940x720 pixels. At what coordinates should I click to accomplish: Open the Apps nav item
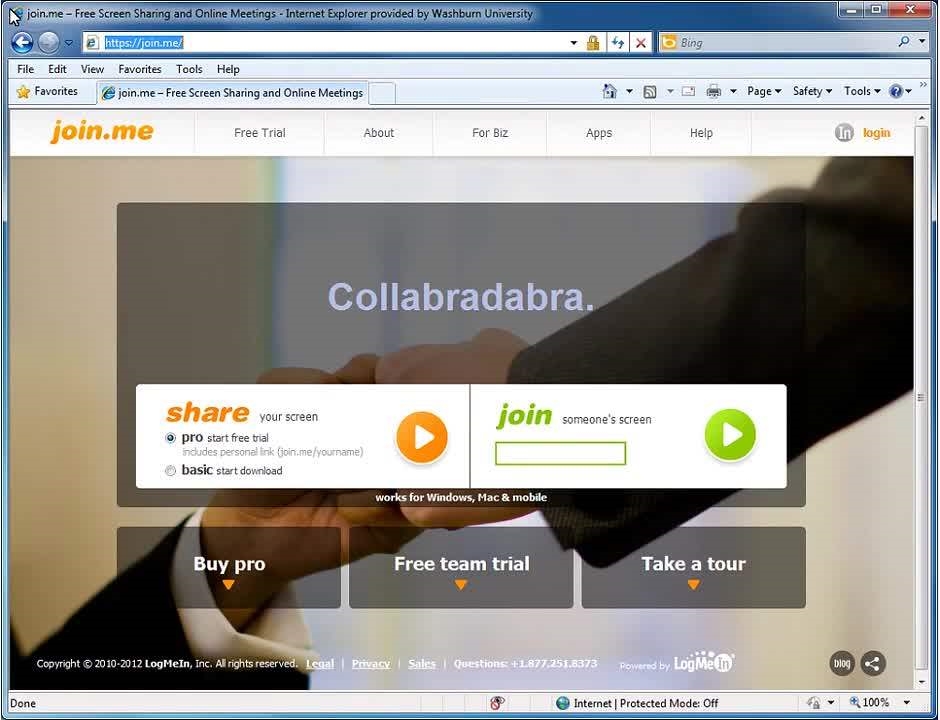pos(599,133)
